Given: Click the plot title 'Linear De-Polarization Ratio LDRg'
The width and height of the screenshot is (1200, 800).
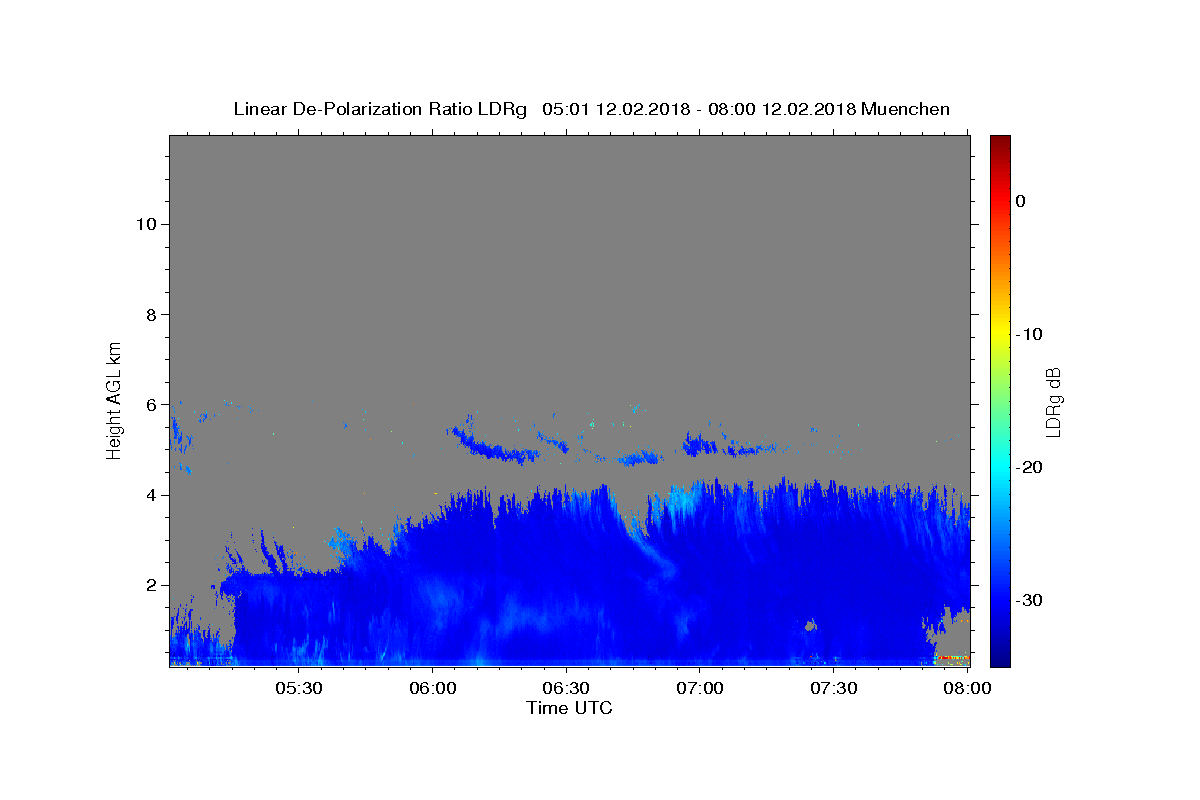Looking at the screenshot, I should 380,109.
